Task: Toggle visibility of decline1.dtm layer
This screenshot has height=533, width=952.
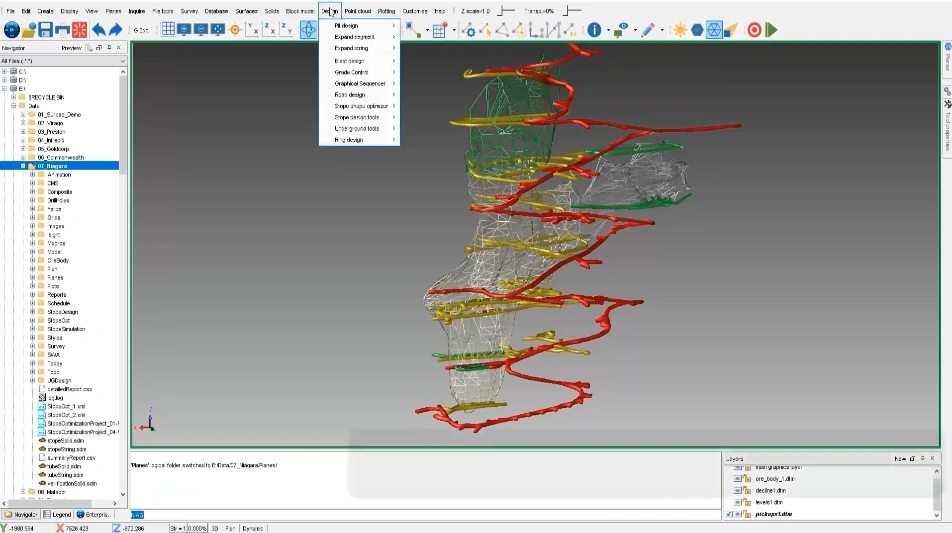Action: click(739, 490)
